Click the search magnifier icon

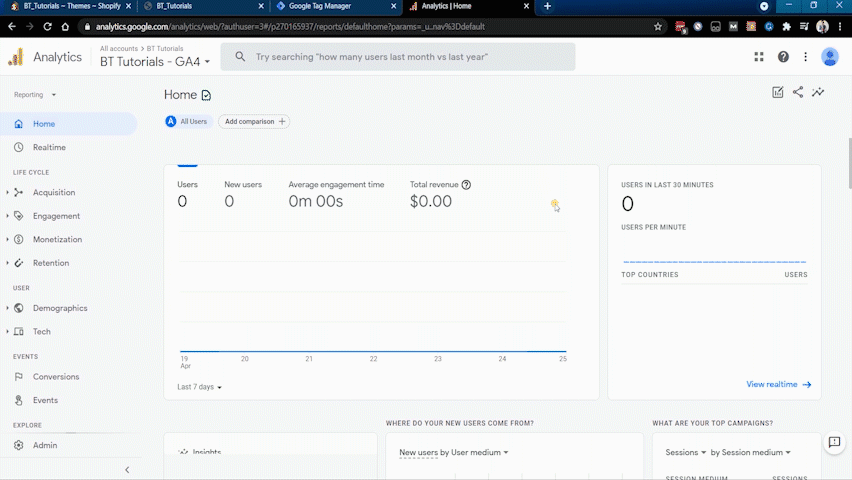click(240, 57)
